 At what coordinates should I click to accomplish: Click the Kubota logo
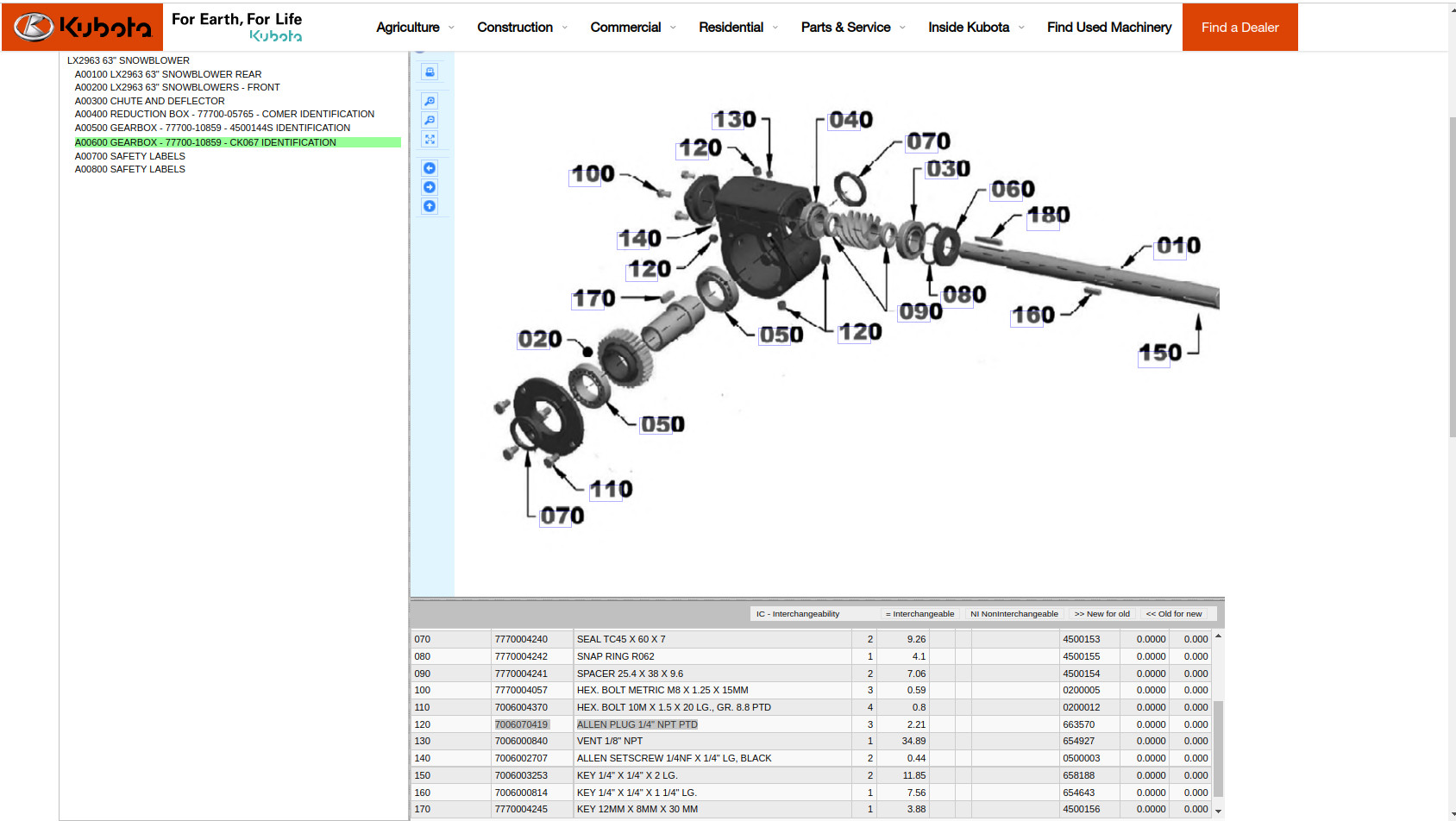[83, 27]
